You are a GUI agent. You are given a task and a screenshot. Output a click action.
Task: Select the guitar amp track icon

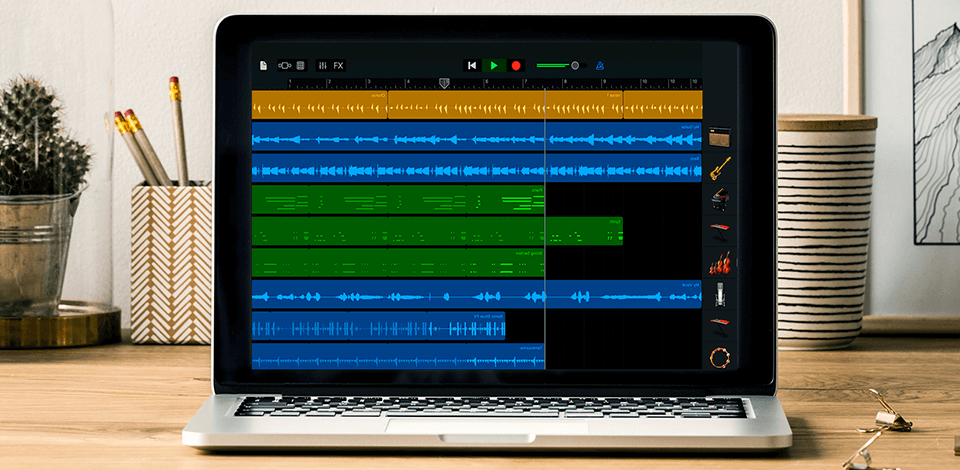(x=720, y=136)
